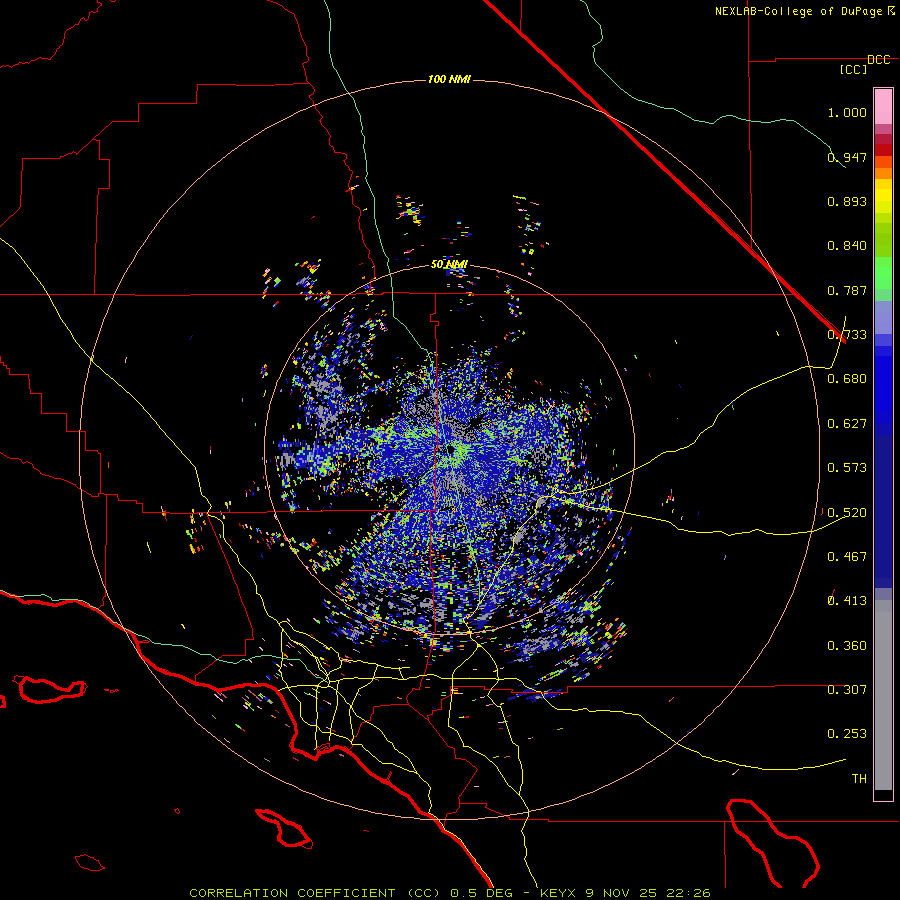The image size is (900, 900).
Task: Click the KEYX radar site identifier
Action: point(558,893)
